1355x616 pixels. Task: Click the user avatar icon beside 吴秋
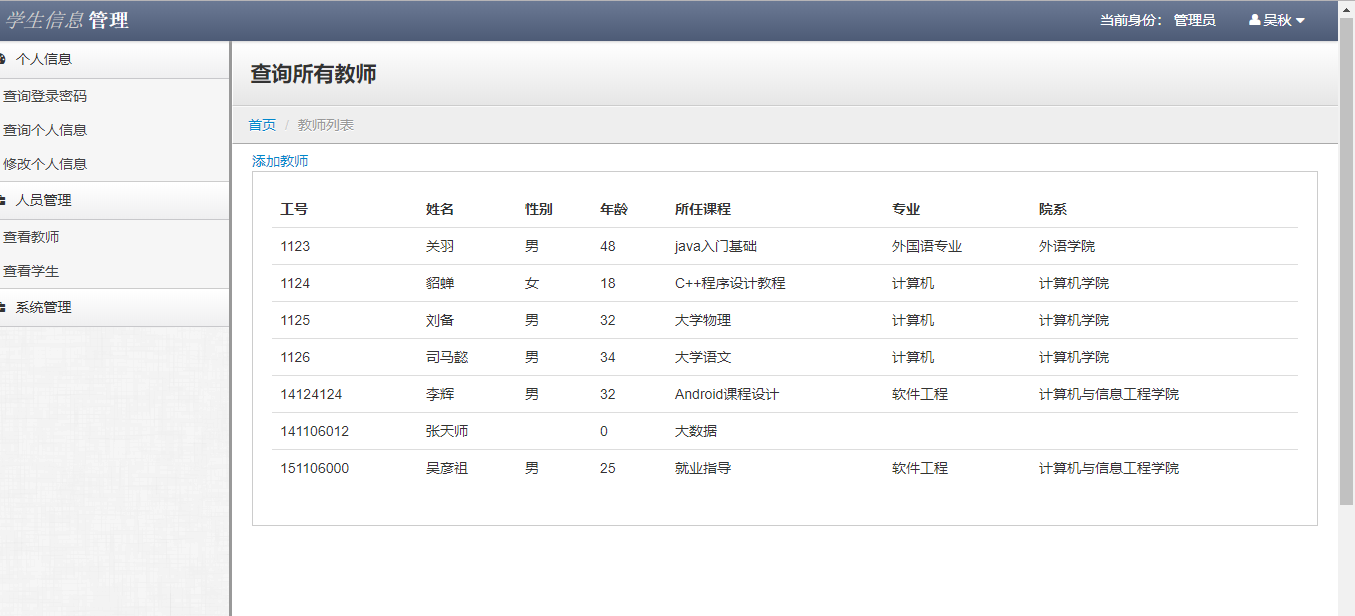tap(1255, 20)
